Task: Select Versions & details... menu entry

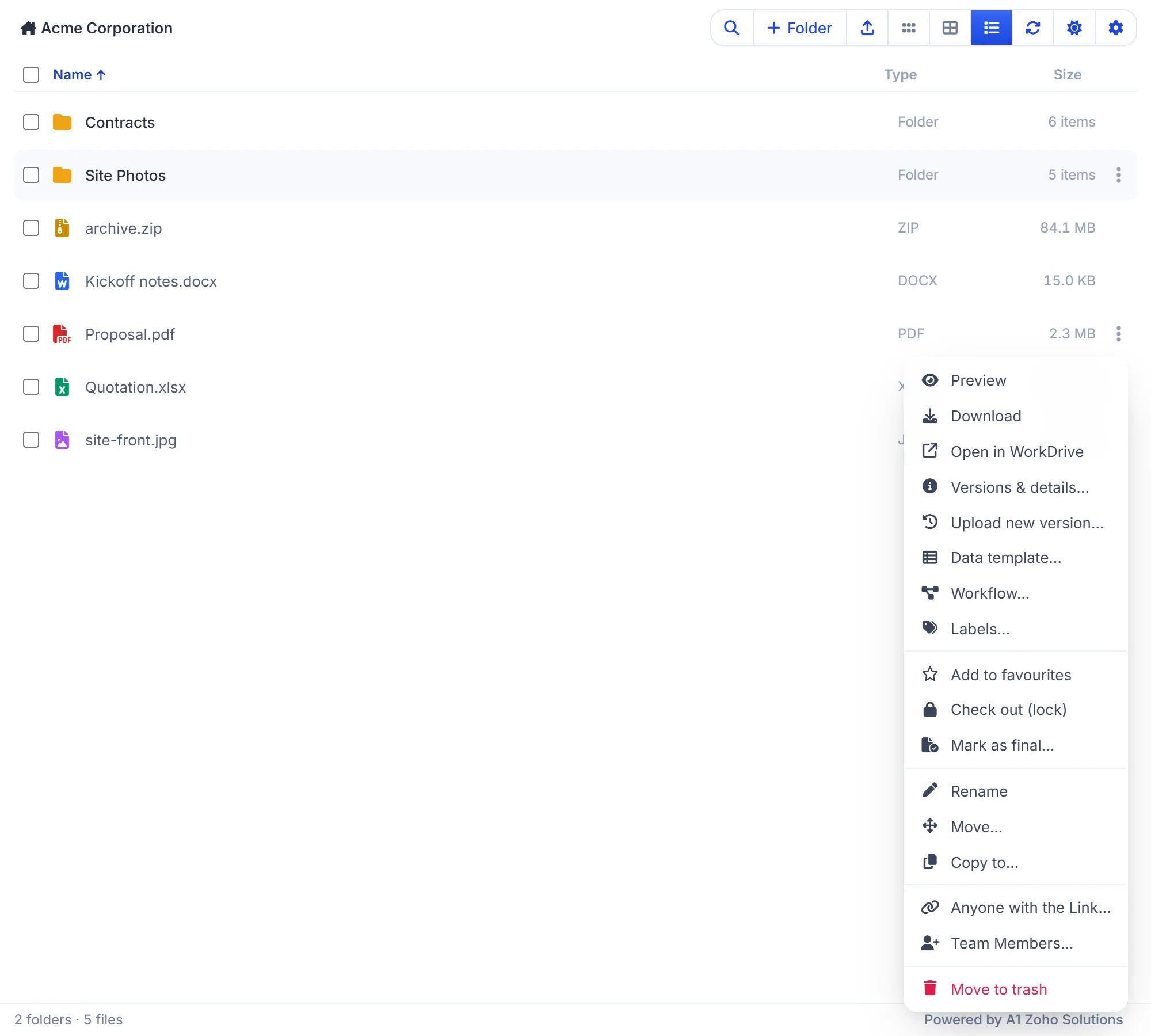Action: point(1016,487)
